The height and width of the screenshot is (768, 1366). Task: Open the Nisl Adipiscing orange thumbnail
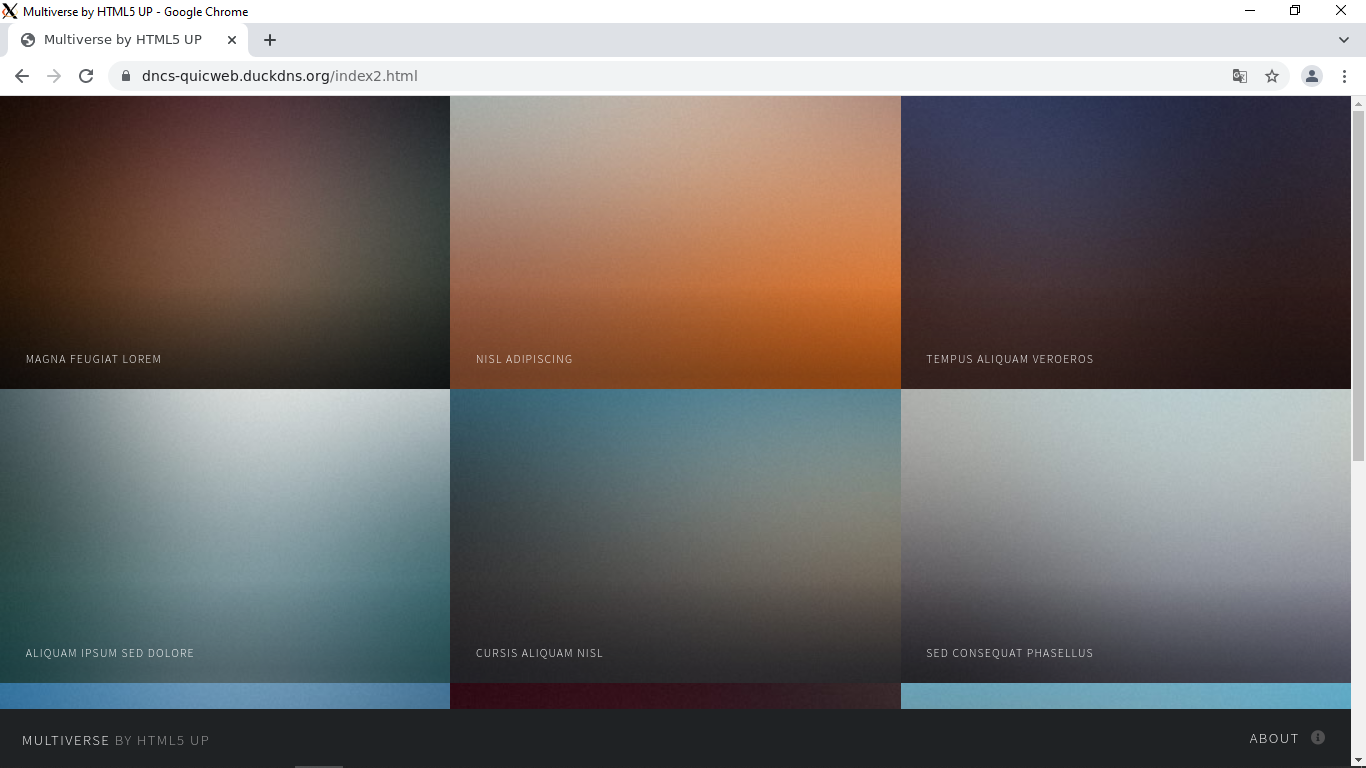click(x=675, y=242)
